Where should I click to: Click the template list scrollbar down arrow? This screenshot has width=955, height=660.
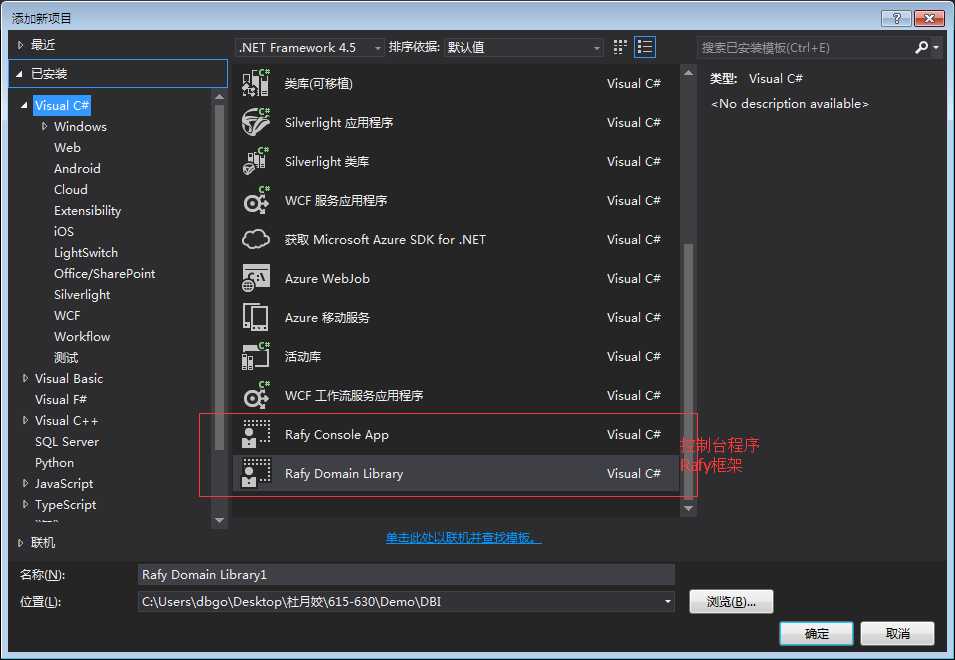(688, 508)
